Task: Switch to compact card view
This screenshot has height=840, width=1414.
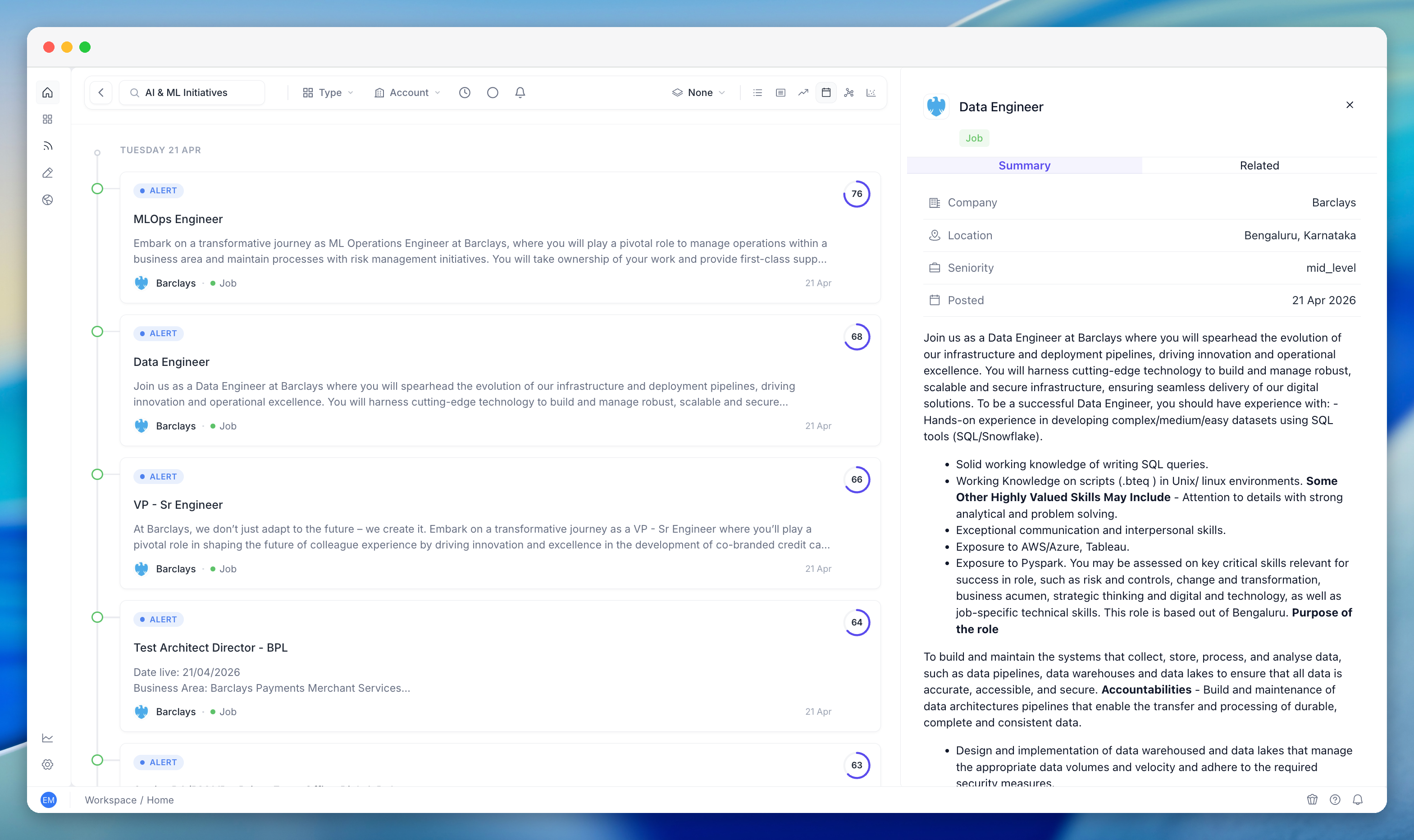Action: (781, 92)
